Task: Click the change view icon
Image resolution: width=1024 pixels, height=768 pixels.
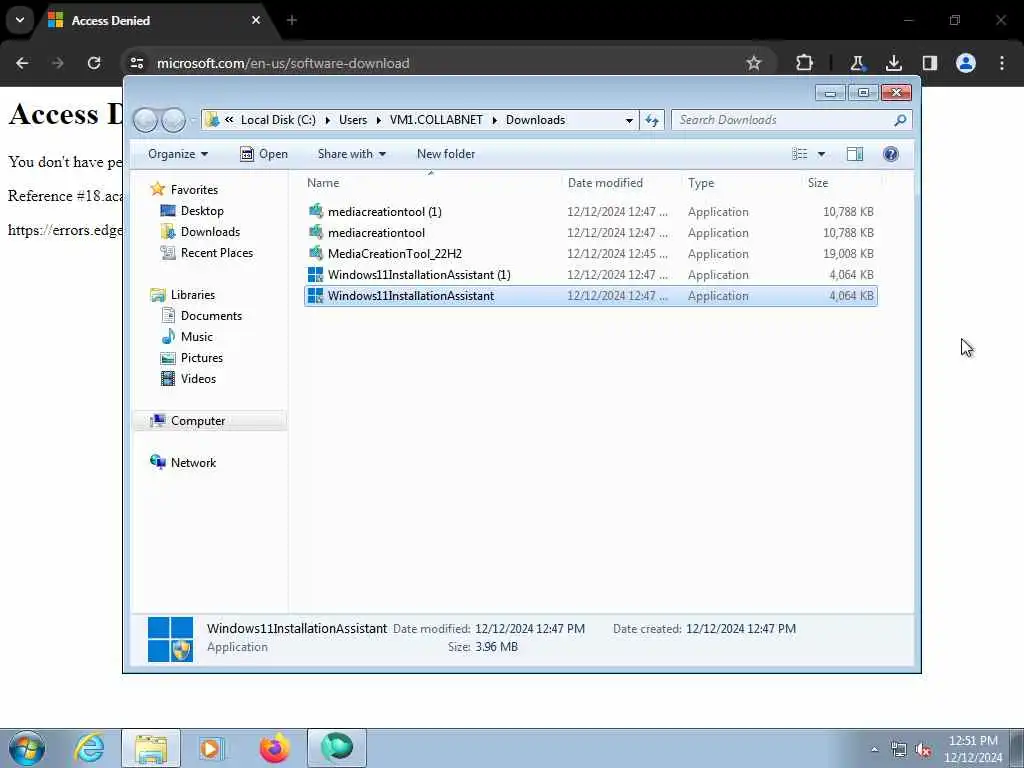Action: click(799, 154)
